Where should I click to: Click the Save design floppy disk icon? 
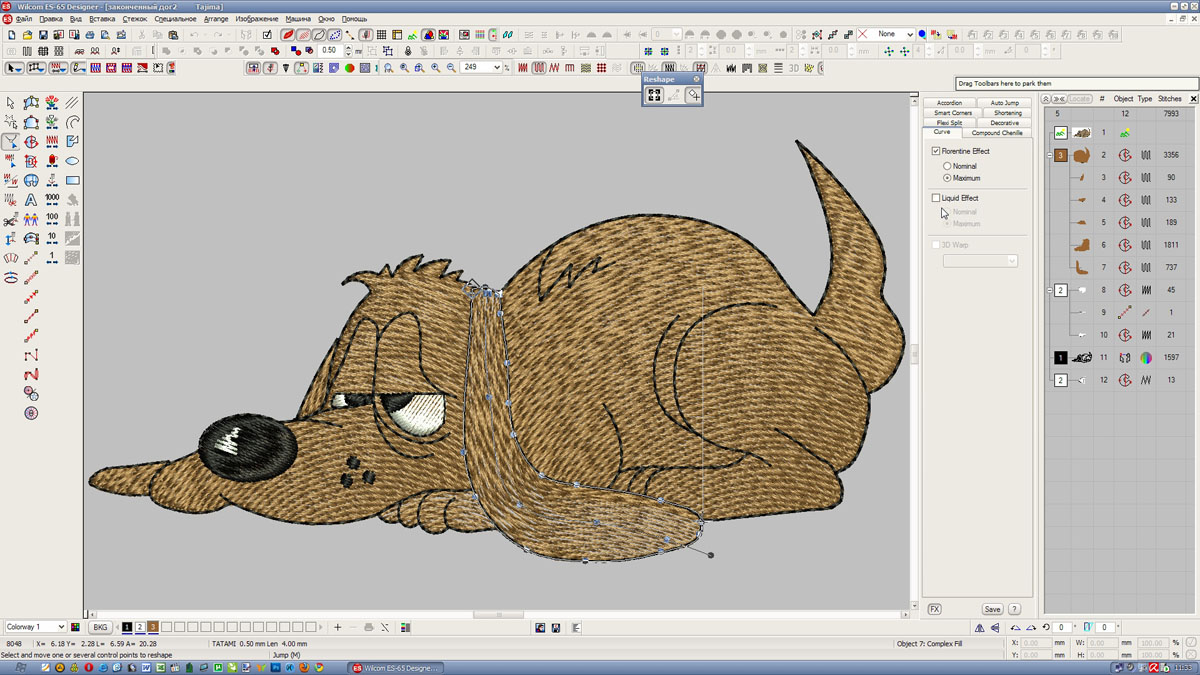pos(43,35)
